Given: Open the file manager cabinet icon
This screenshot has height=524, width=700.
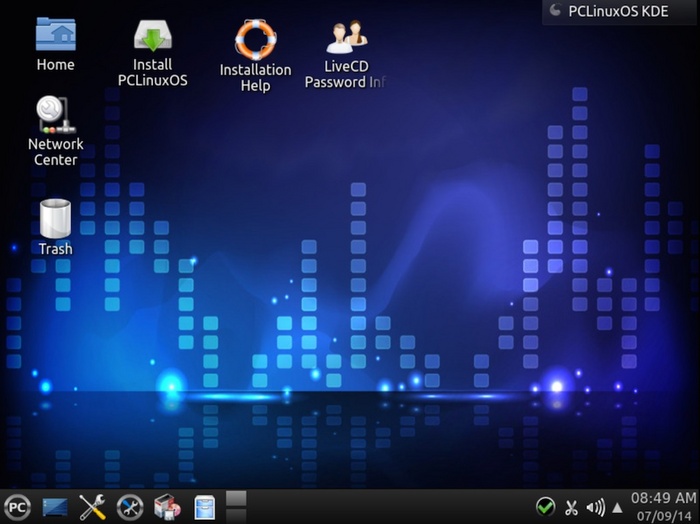Looking at the screenshot, I should click(205, 507).
